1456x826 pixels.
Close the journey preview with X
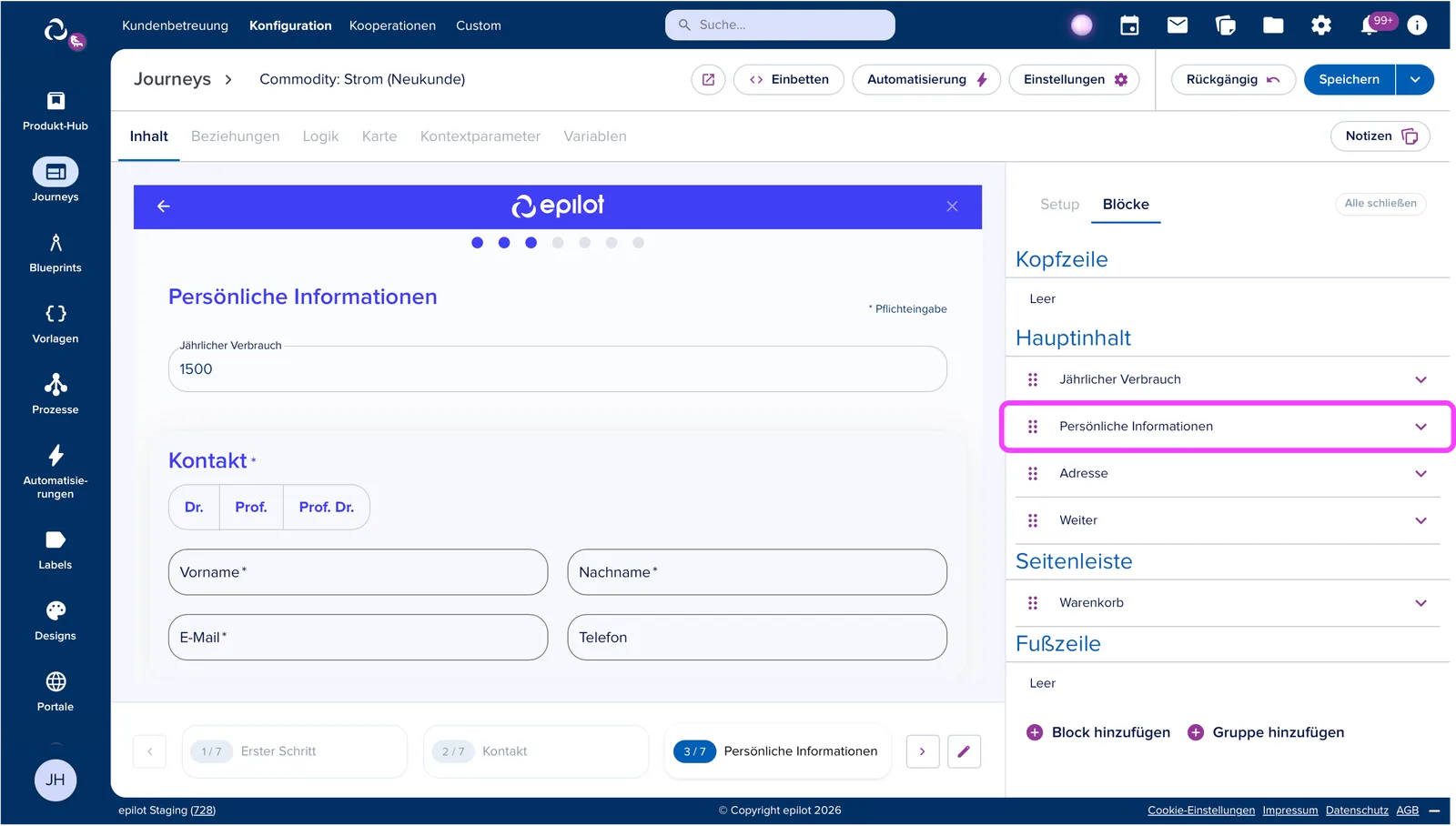pyautogui.click(x=952, y=206)
